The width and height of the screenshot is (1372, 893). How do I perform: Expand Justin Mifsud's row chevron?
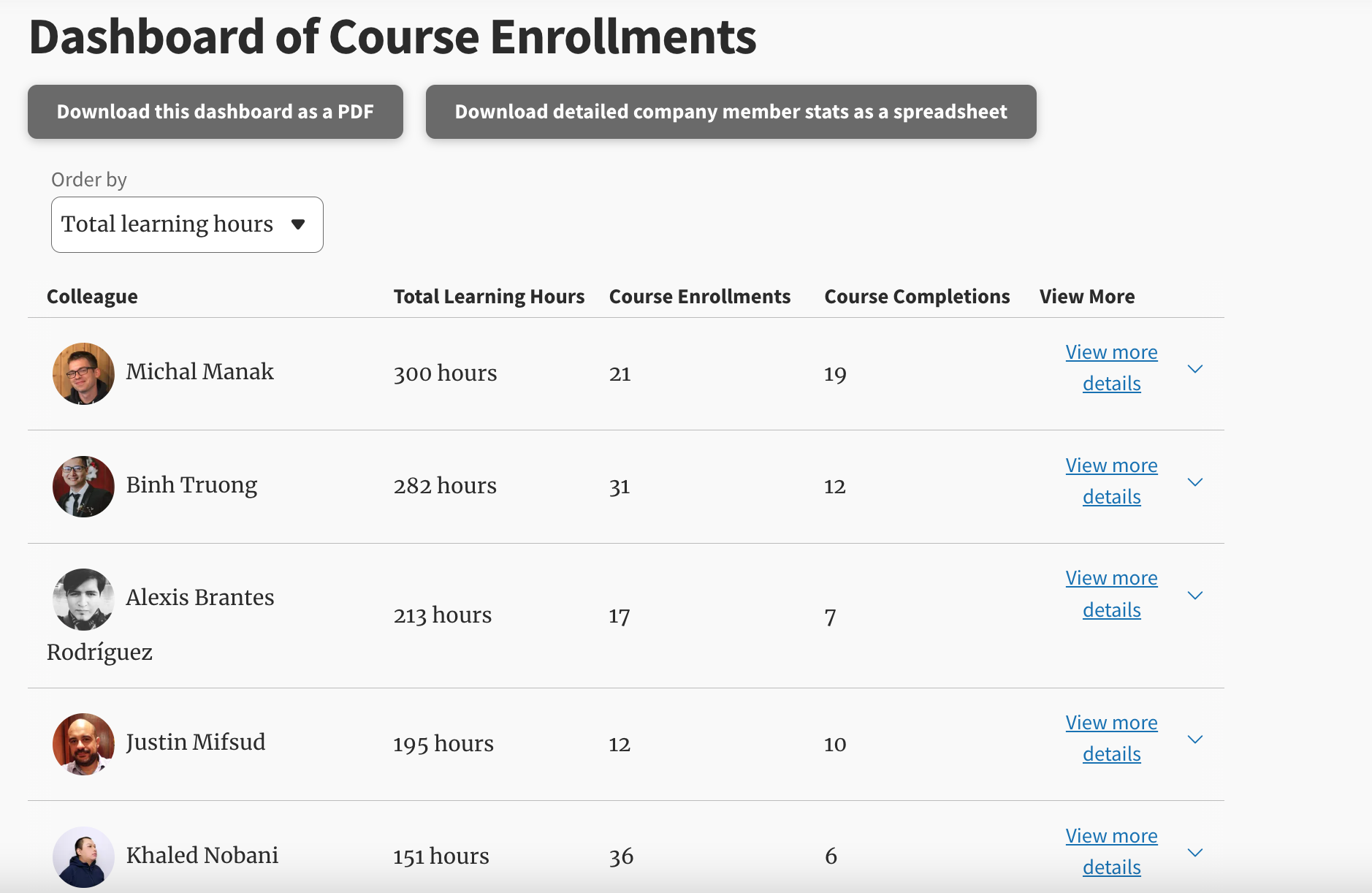pyautogui.click(x=1195, y=740)
